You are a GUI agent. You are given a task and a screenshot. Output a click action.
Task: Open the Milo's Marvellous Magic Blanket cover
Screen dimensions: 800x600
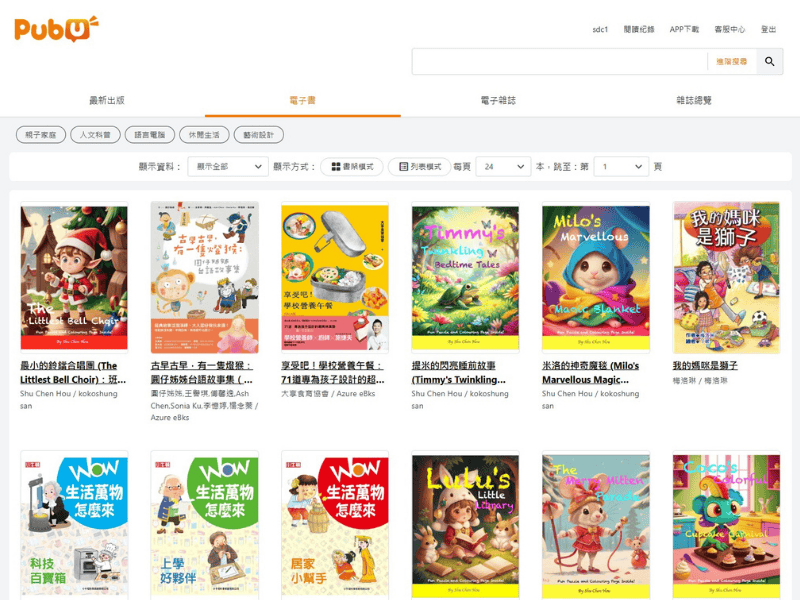click(596, 276)
